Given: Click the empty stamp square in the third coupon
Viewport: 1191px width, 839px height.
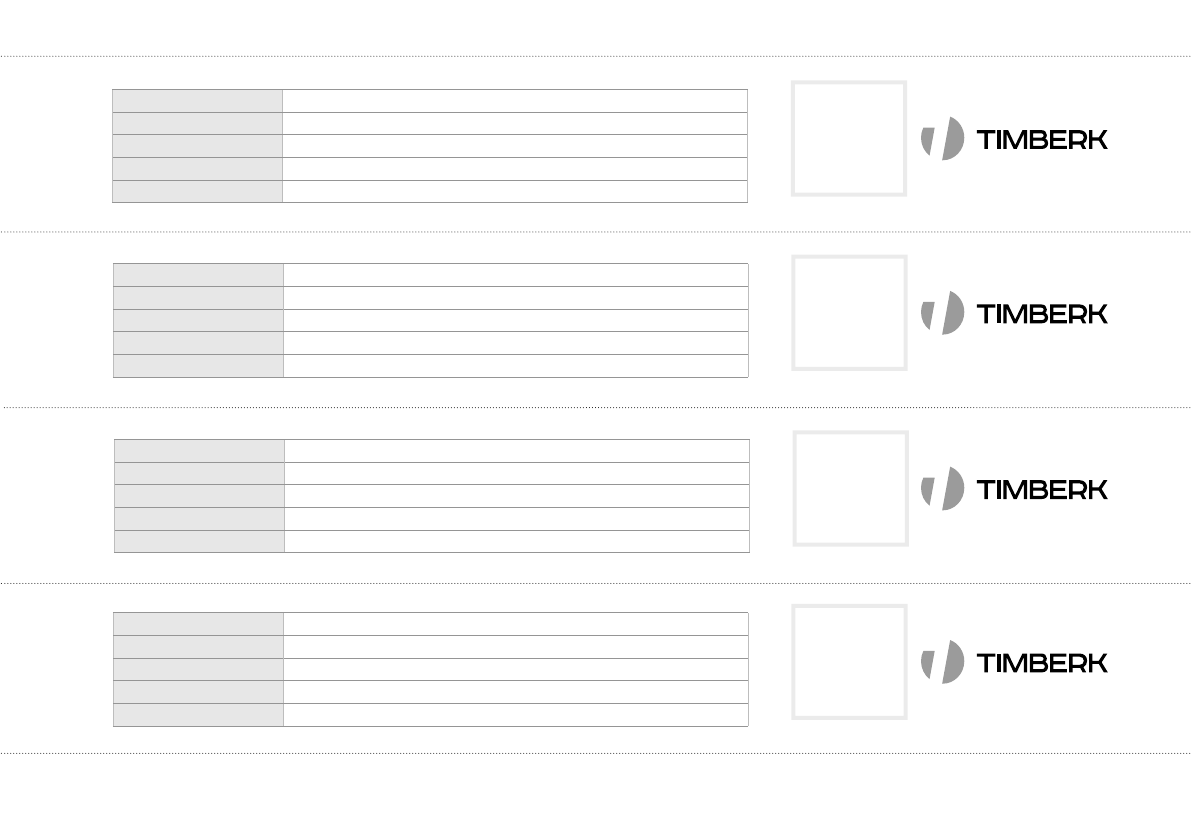Looking at the screenshot, I should click(x=850, y=488).
